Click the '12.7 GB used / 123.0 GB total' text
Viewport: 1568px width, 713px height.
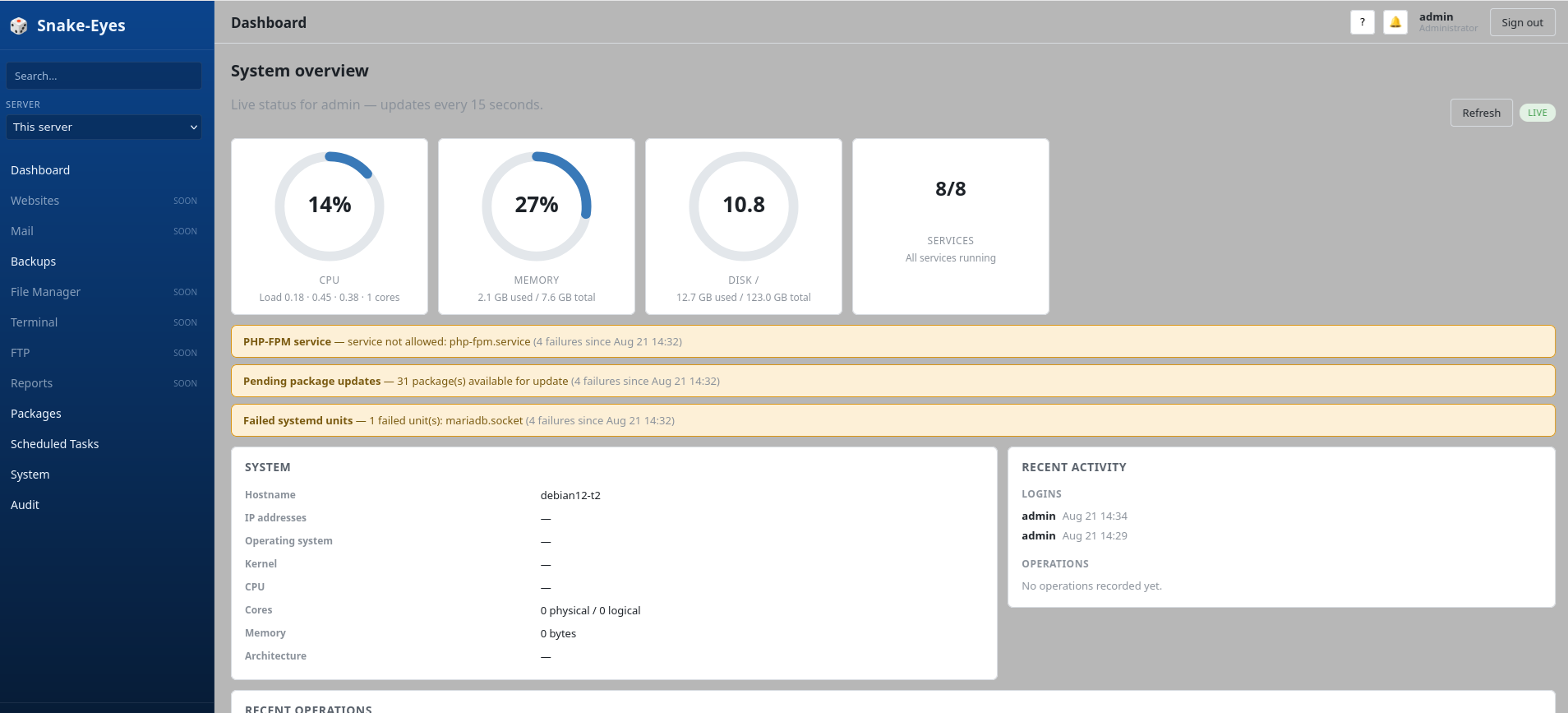744,298
